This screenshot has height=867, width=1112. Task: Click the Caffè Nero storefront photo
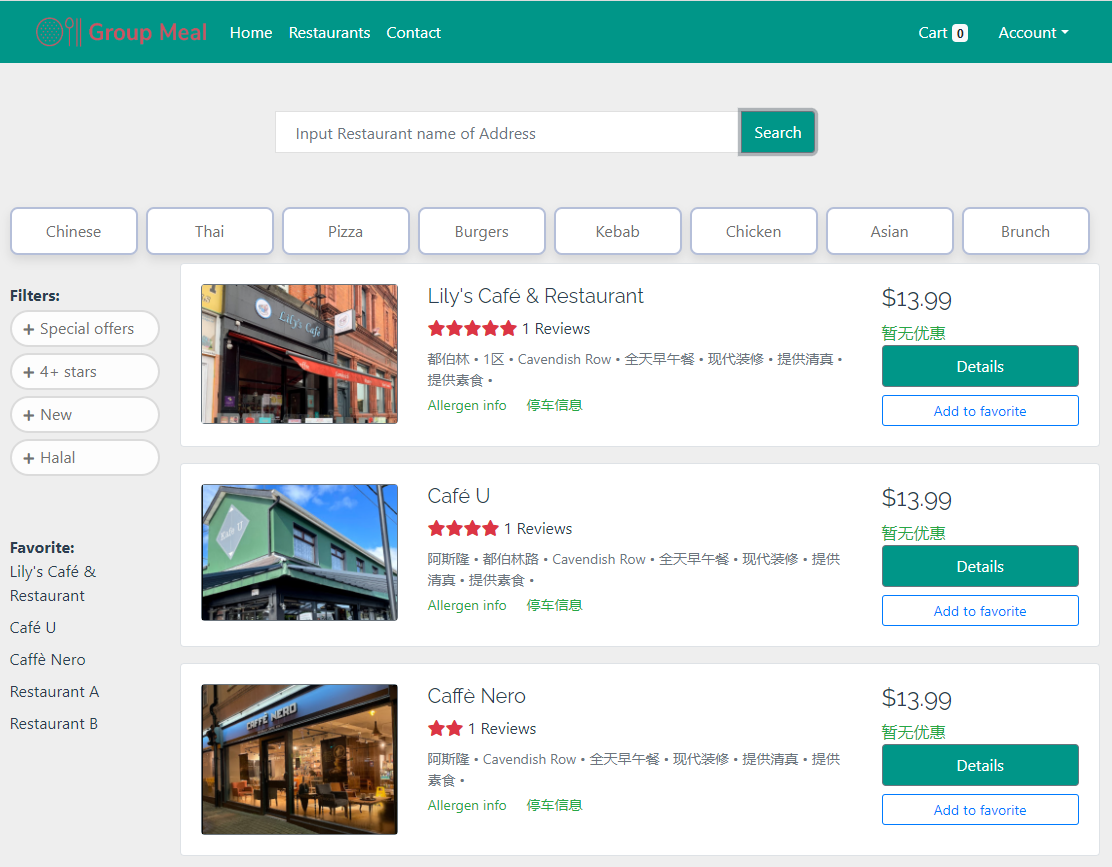coord(299,759)
